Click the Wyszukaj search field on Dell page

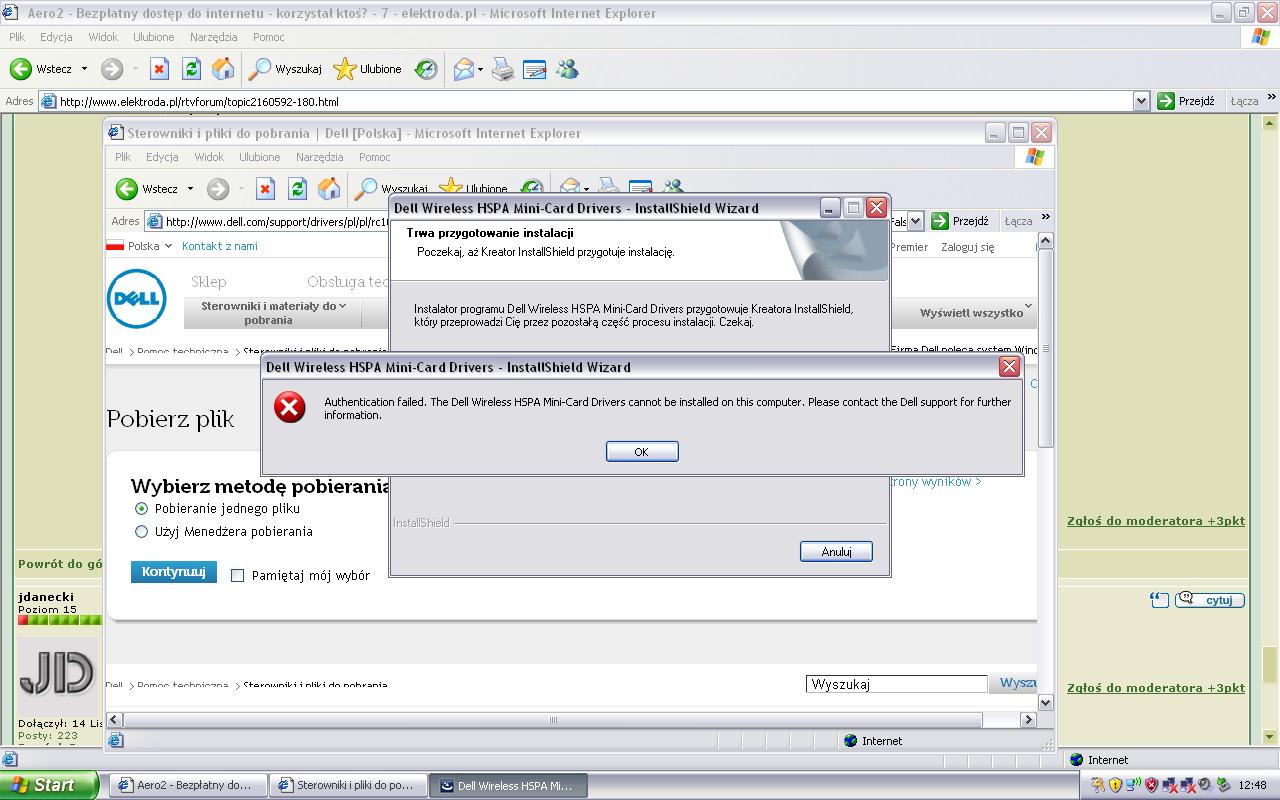(897, 684)
